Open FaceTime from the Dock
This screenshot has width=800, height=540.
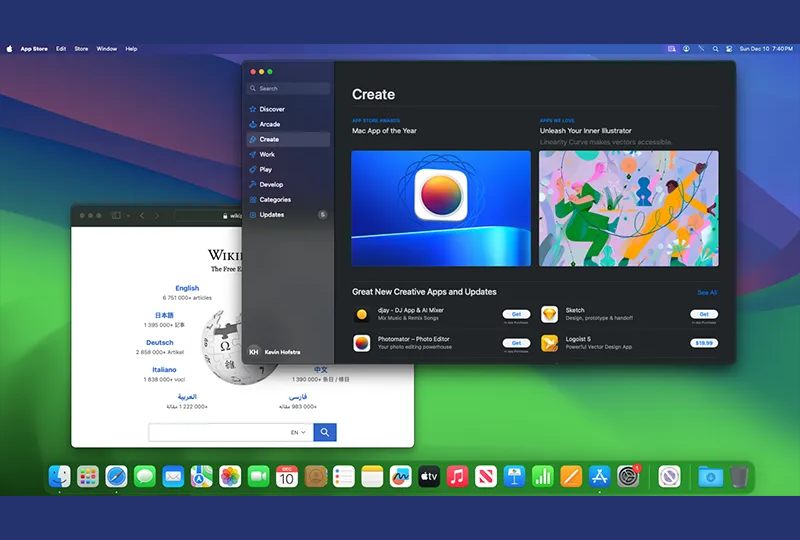click(x=259, y=477)
